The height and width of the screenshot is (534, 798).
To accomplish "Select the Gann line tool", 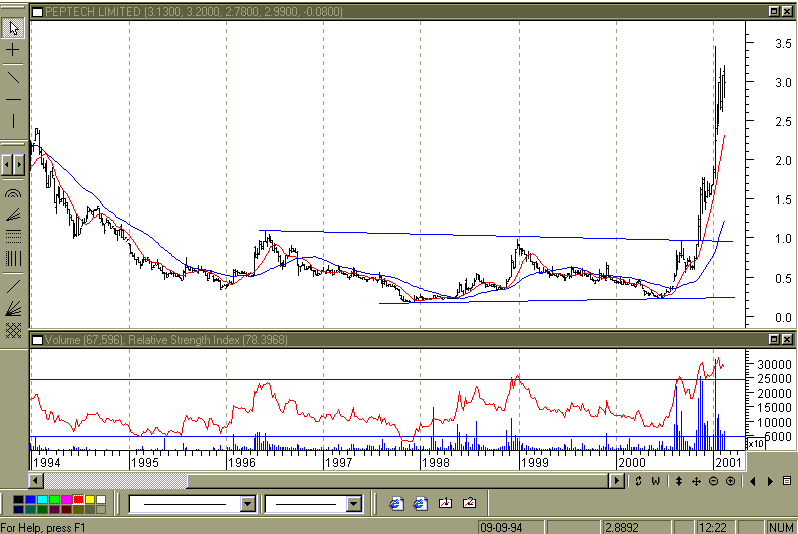I will coord(13,287).
